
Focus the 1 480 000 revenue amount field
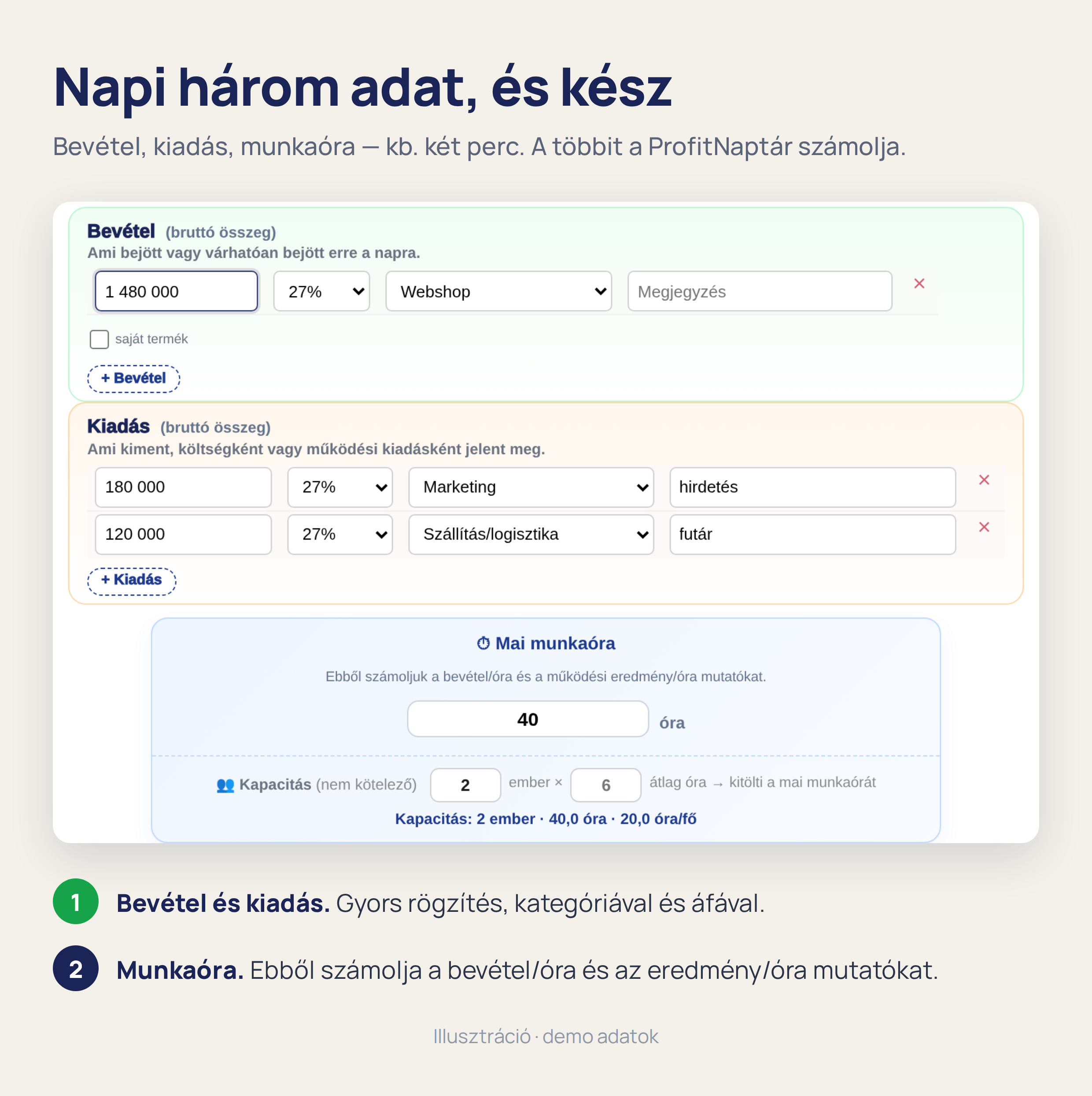176,292
